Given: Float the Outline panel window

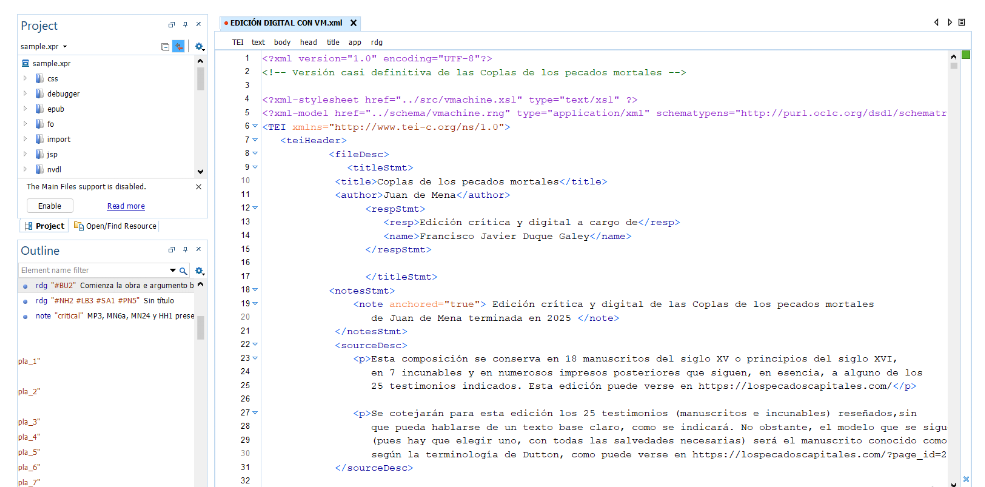Looking at the screenshot, I should pos(171,250).
